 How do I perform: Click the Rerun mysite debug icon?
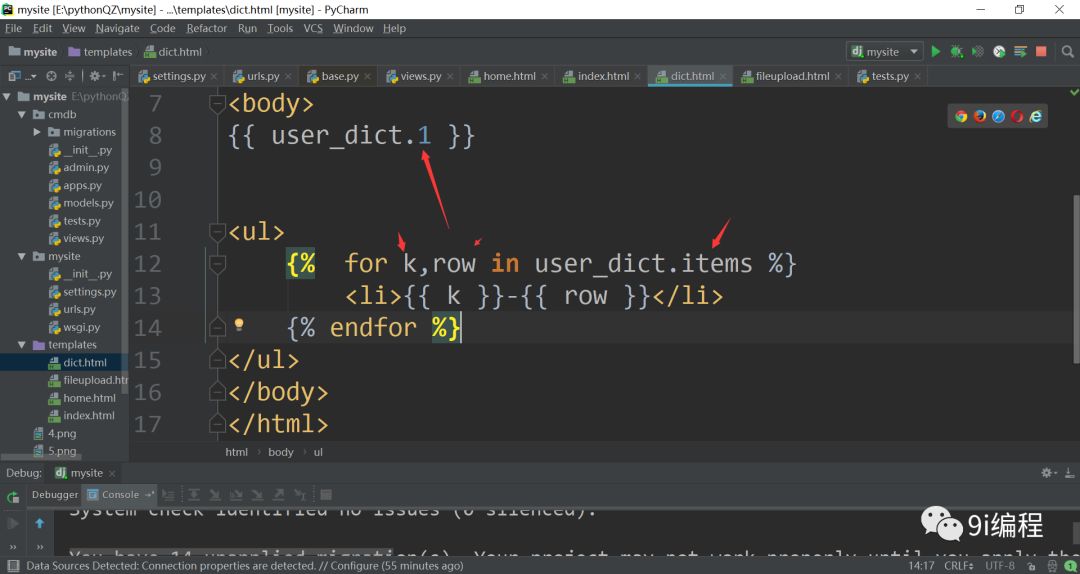(x=12, y=497)
